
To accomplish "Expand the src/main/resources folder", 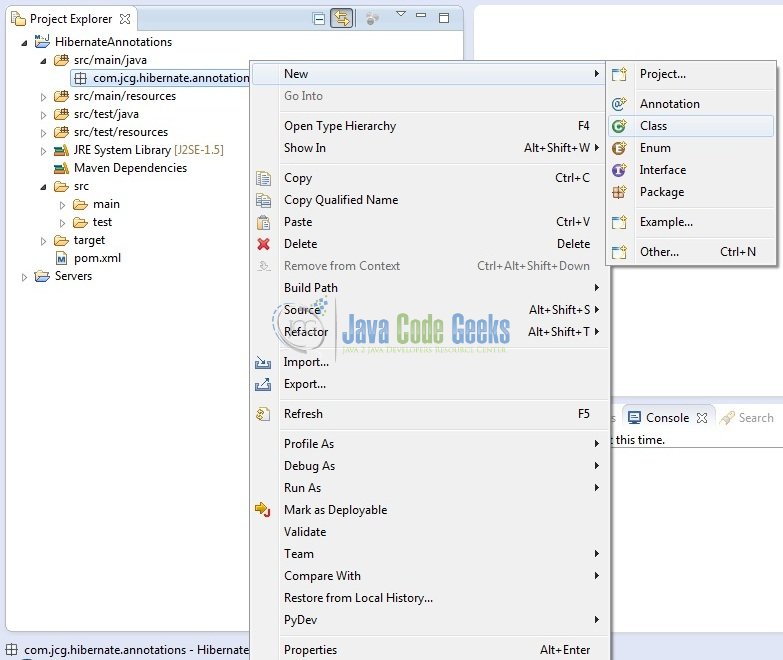I will pos(43,97).
